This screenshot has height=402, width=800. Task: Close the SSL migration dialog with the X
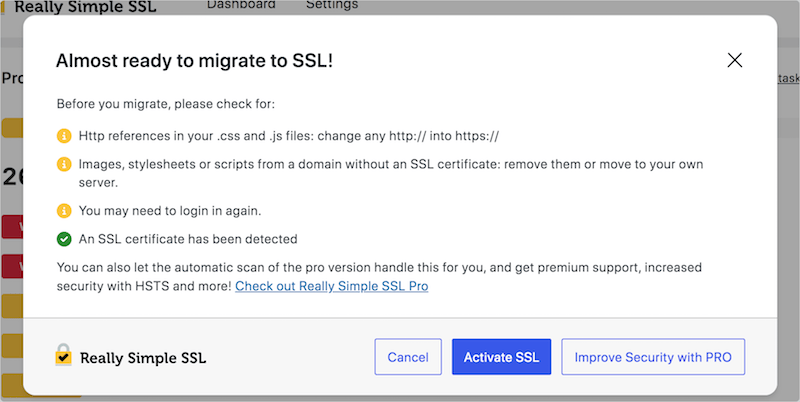click(734, 61)
